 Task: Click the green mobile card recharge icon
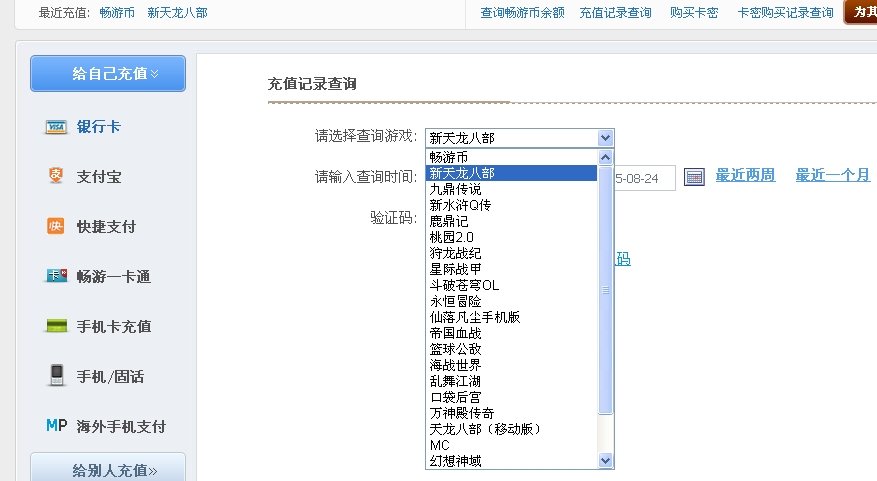tap(56, 326)
